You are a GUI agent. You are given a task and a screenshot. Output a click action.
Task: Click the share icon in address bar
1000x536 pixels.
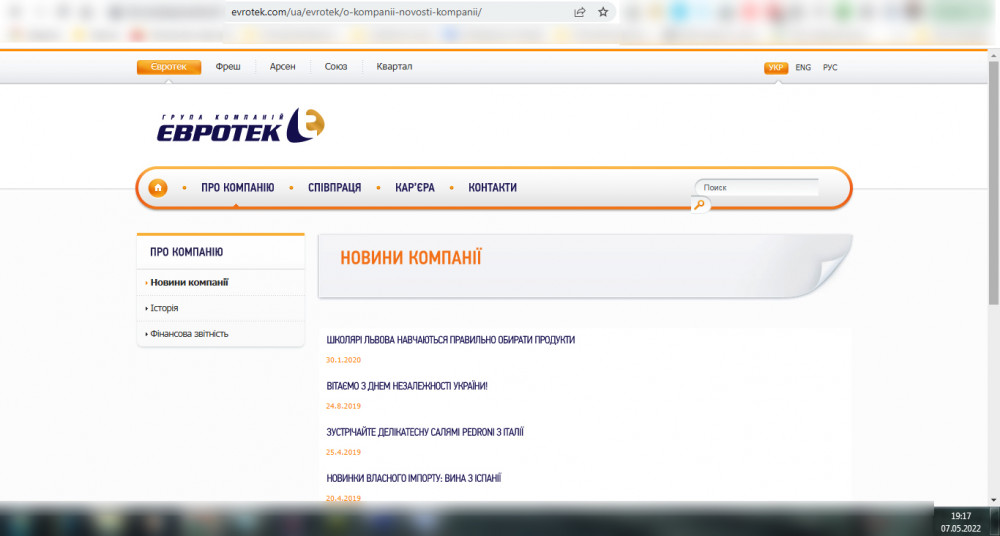coord(580,12)
